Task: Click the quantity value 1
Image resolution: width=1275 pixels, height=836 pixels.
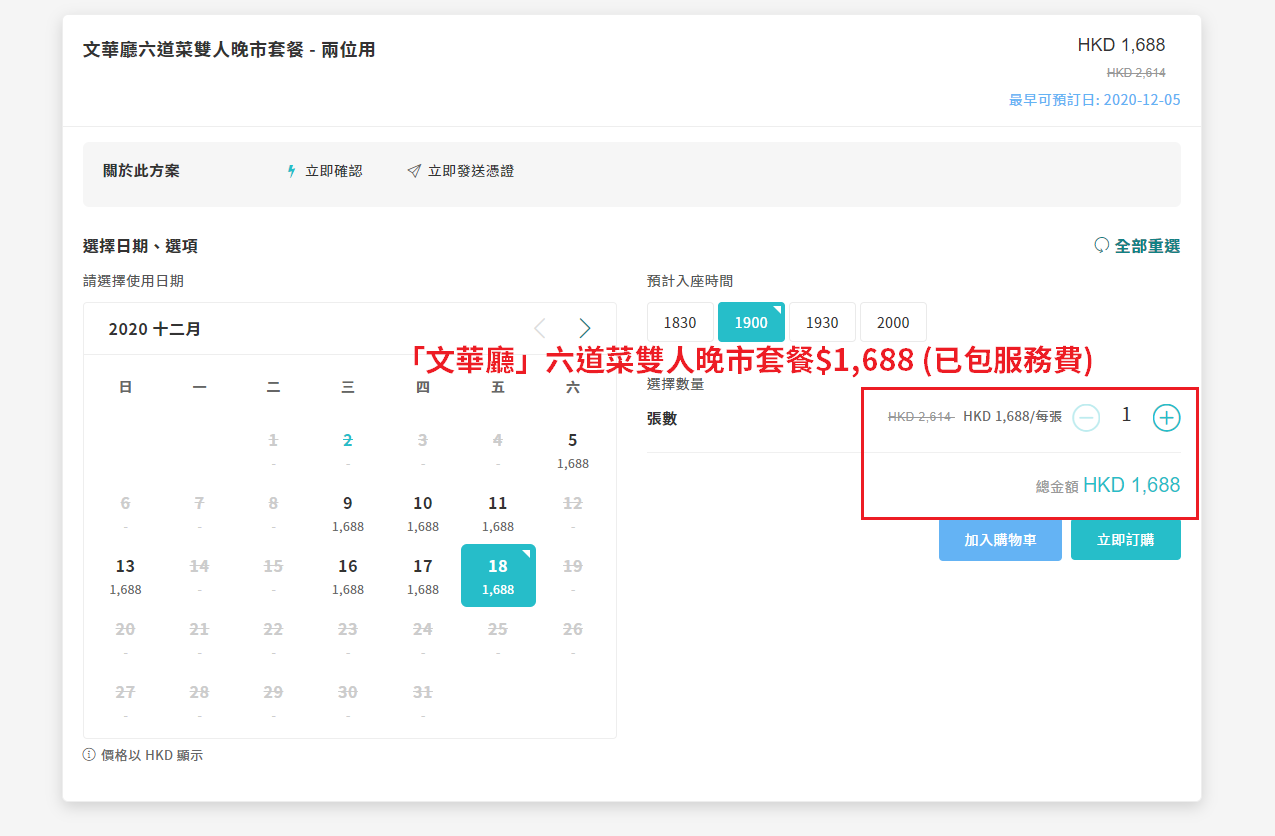Action: coord(1126,415)
